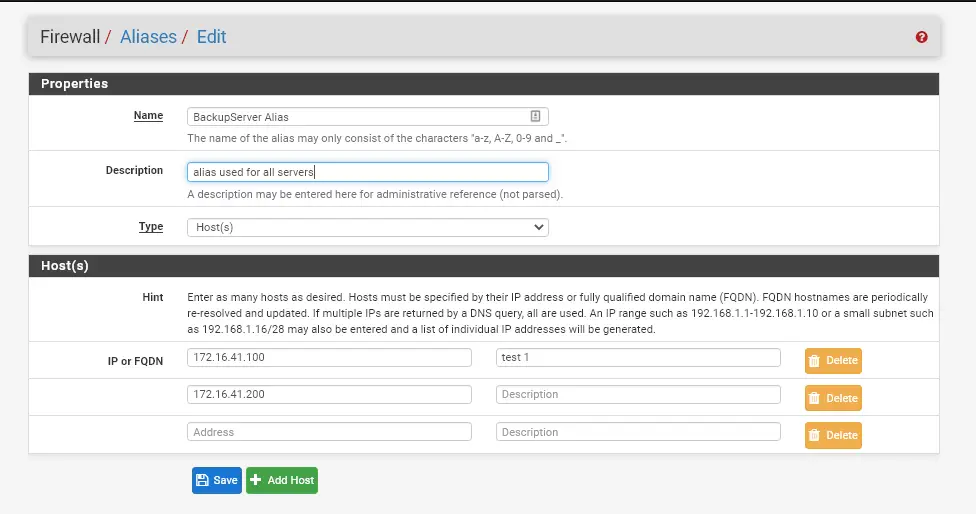Click the Properties section header
The width and height of the screenshot is (976, 514).
point(484,84)
